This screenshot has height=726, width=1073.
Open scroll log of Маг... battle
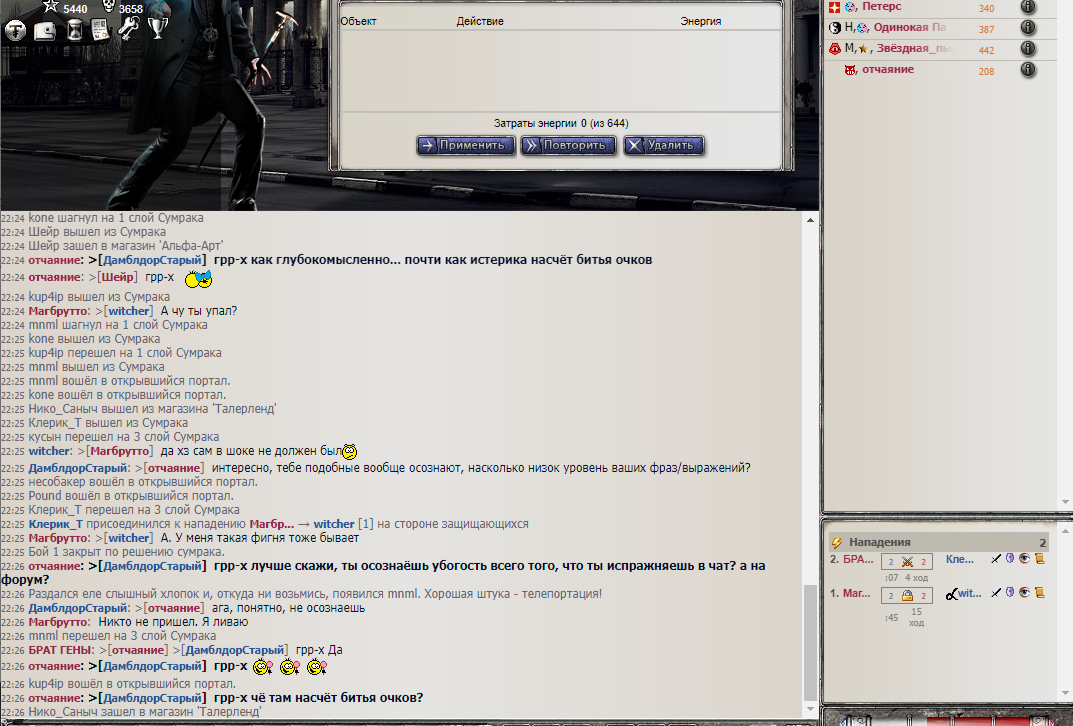tap(1040, 593)
